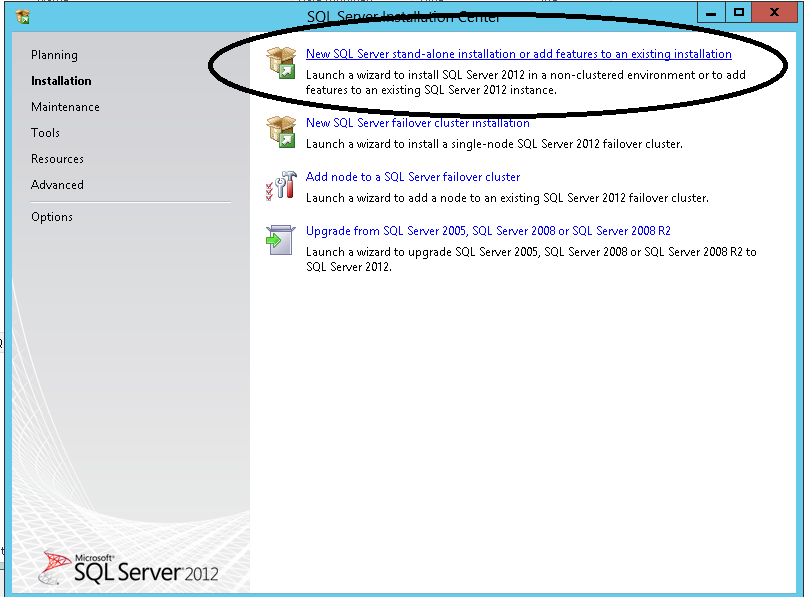The width and height of the screenshot is (804, 597).
Task: Start New SQL Server failover cluster installation
Action: pyautogui.click(x=417, y=123)
